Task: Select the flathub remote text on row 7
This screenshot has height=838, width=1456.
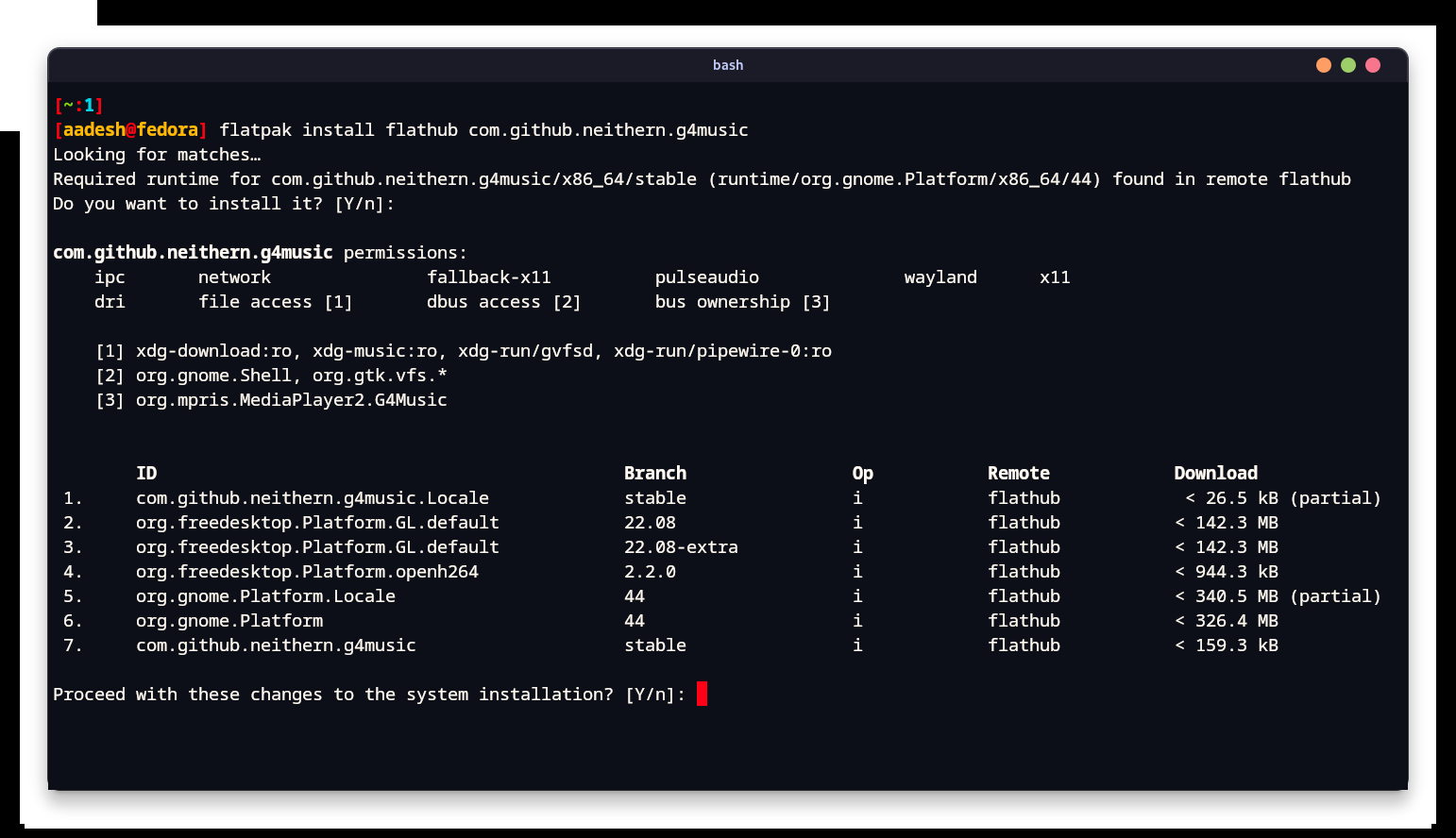Action: [x=1024, y=645]
